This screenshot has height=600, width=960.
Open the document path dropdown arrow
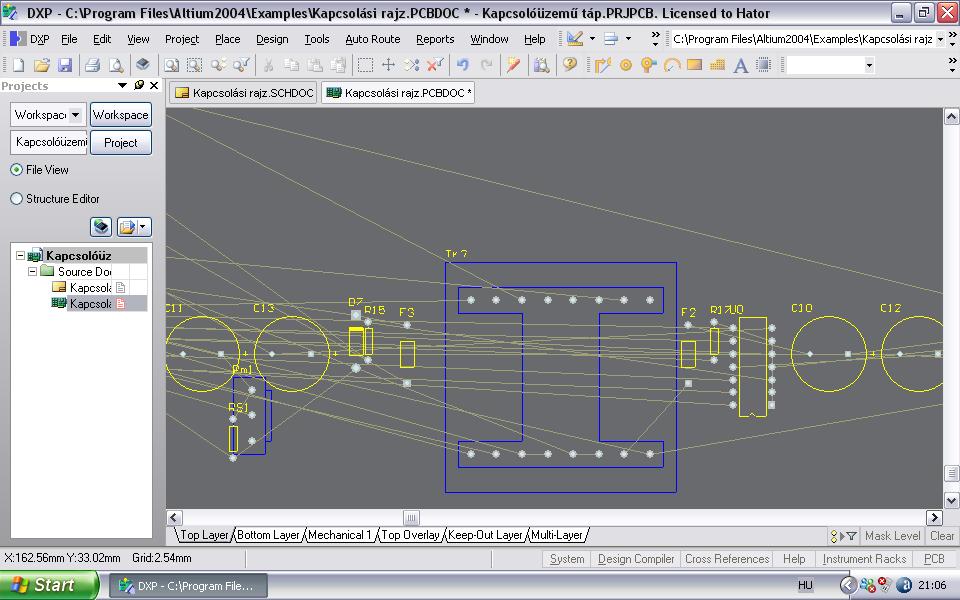[x=941, y=39]
